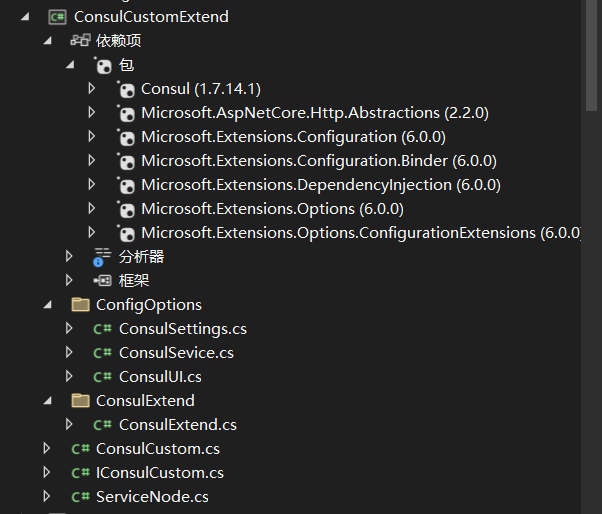Select 'Microsoft.AspNetCore.Http.Abstractions (2.2.0)' text
Viewport: 602px width, 514px height.
[x=315, y=113]
